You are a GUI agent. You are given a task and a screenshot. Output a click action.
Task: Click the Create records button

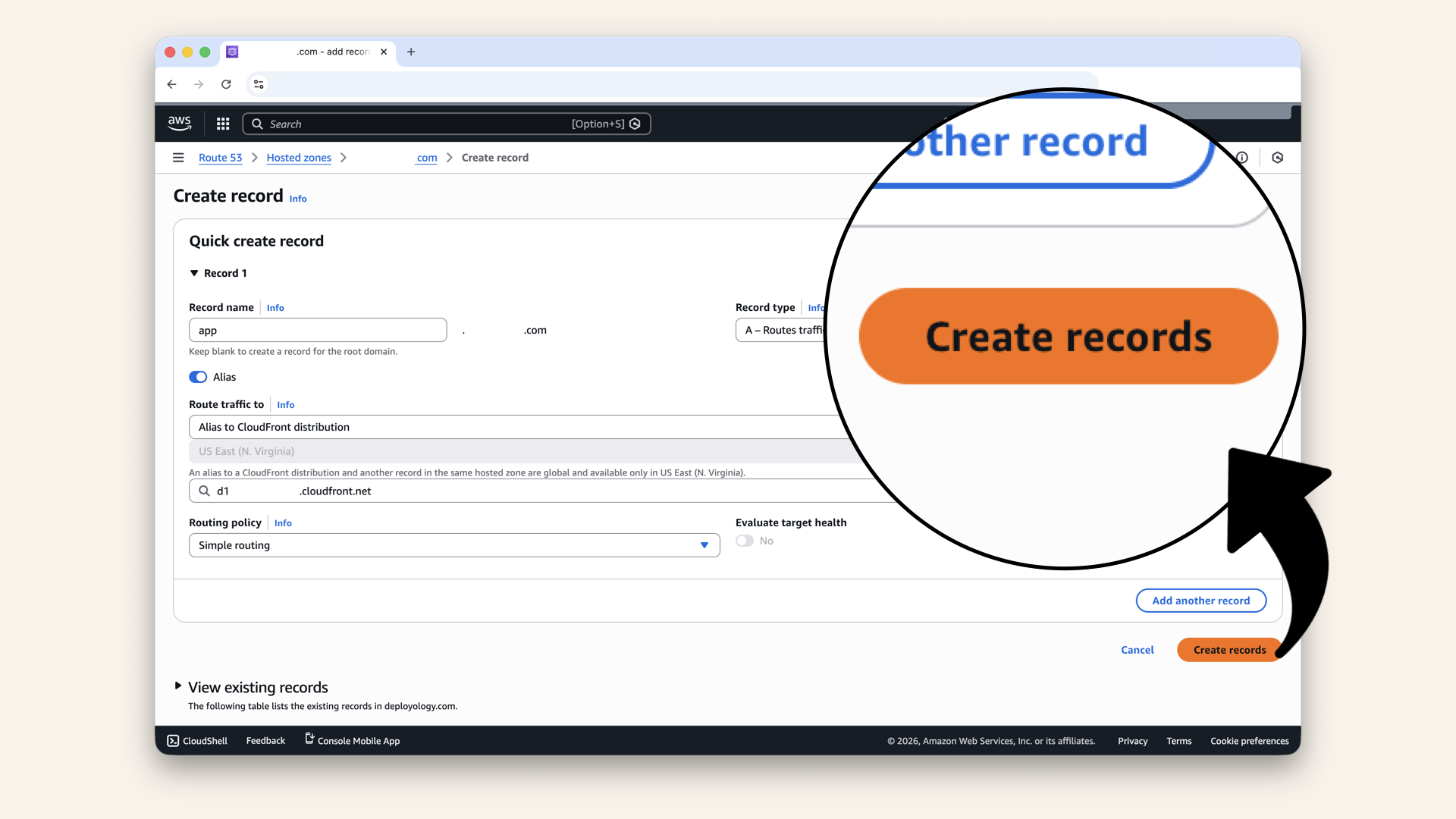click(x=1229, y=650)
